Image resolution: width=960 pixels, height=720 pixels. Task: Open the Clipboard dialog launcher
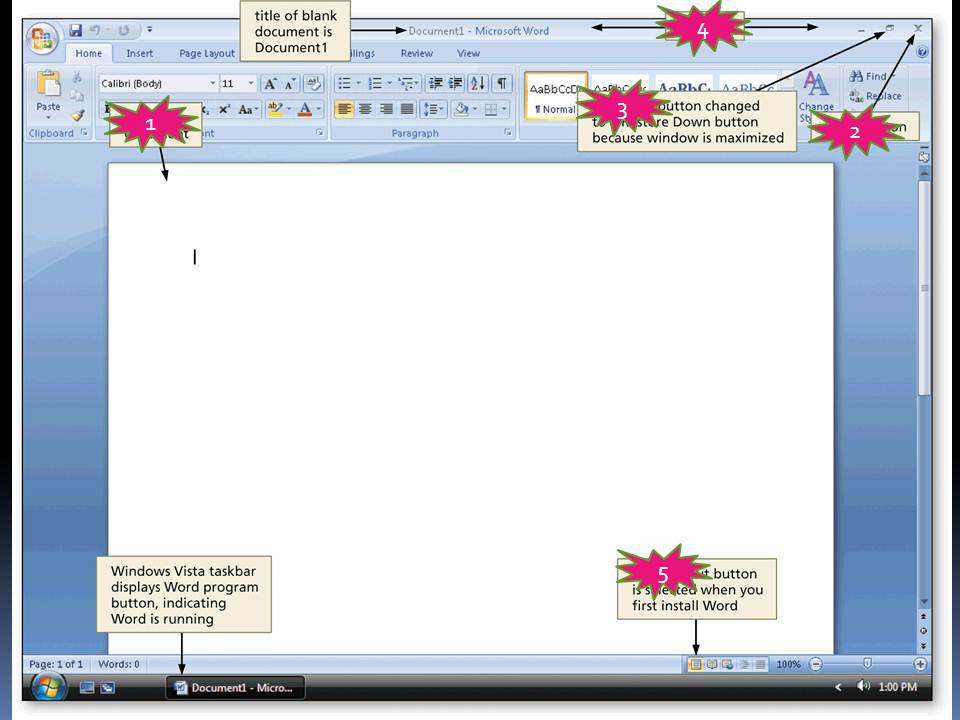[84, 133]
